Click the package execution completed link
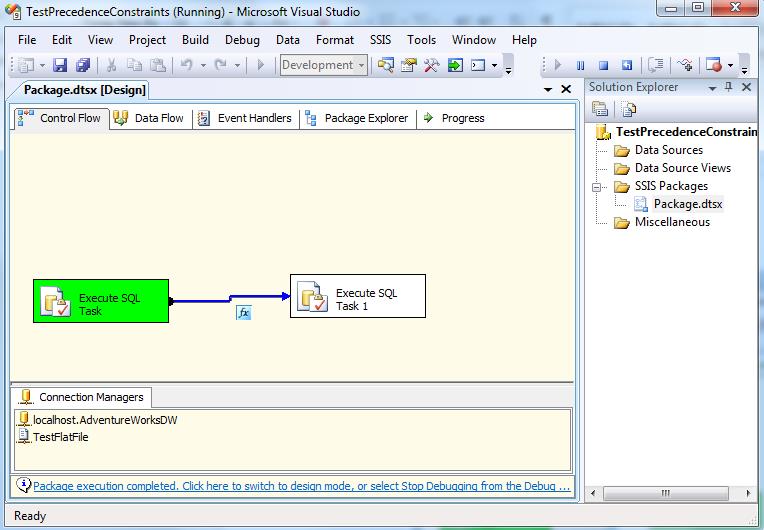Image resolution: width=764 pixels, height=530 pixels. point(300,487)
